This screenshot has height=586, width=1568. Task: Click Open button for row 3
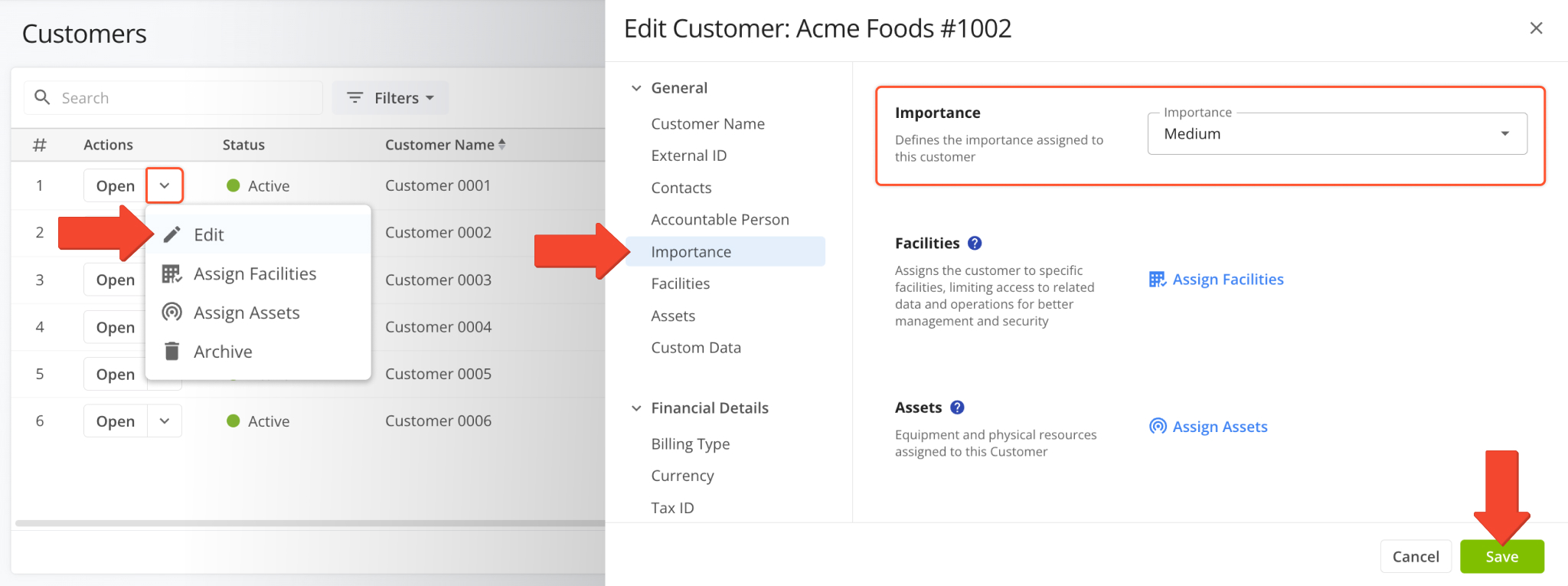tap(115, 280)
